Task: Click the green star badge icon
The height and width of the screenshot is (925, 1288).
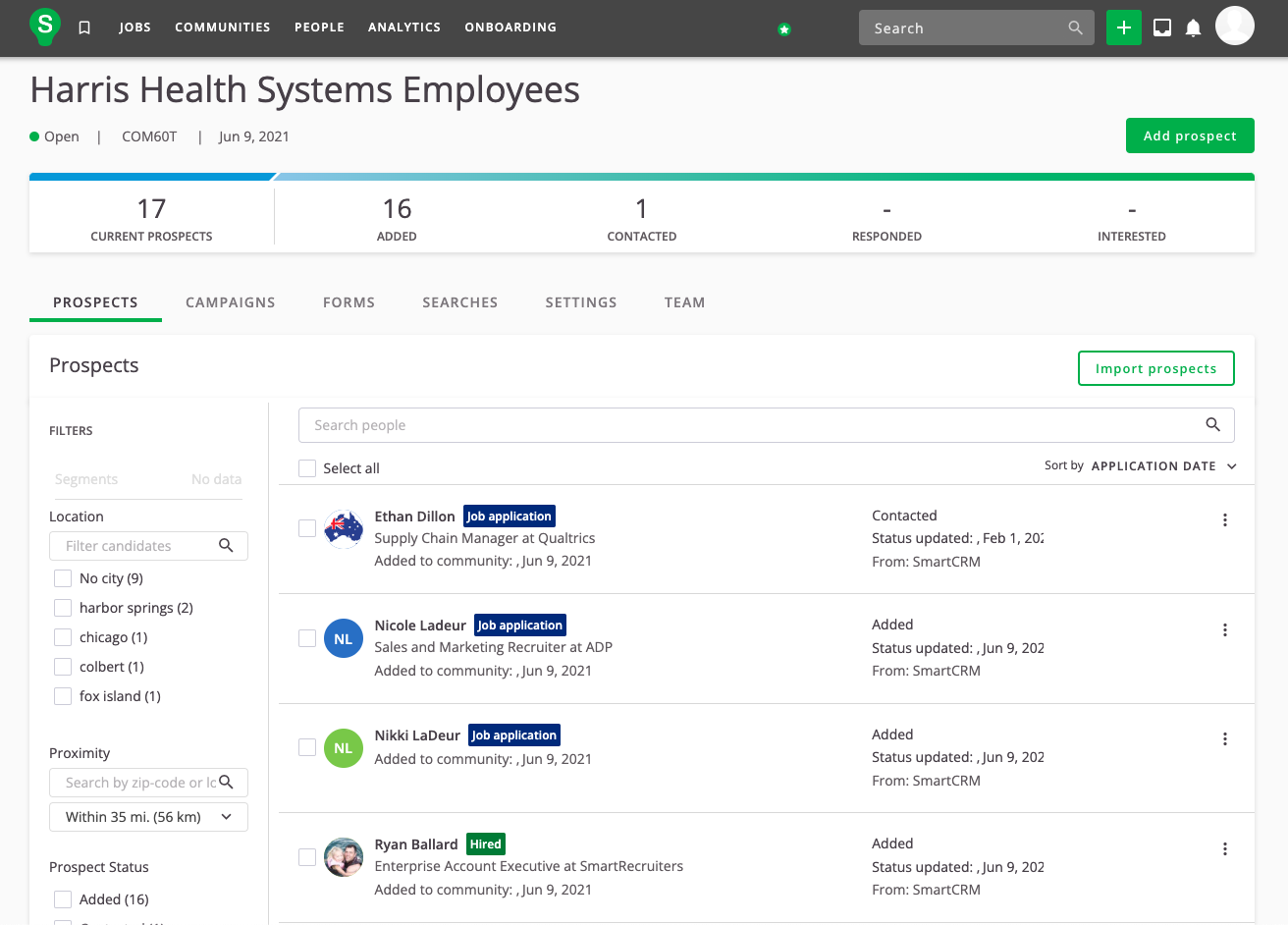Action: click(x=784, y=29)
